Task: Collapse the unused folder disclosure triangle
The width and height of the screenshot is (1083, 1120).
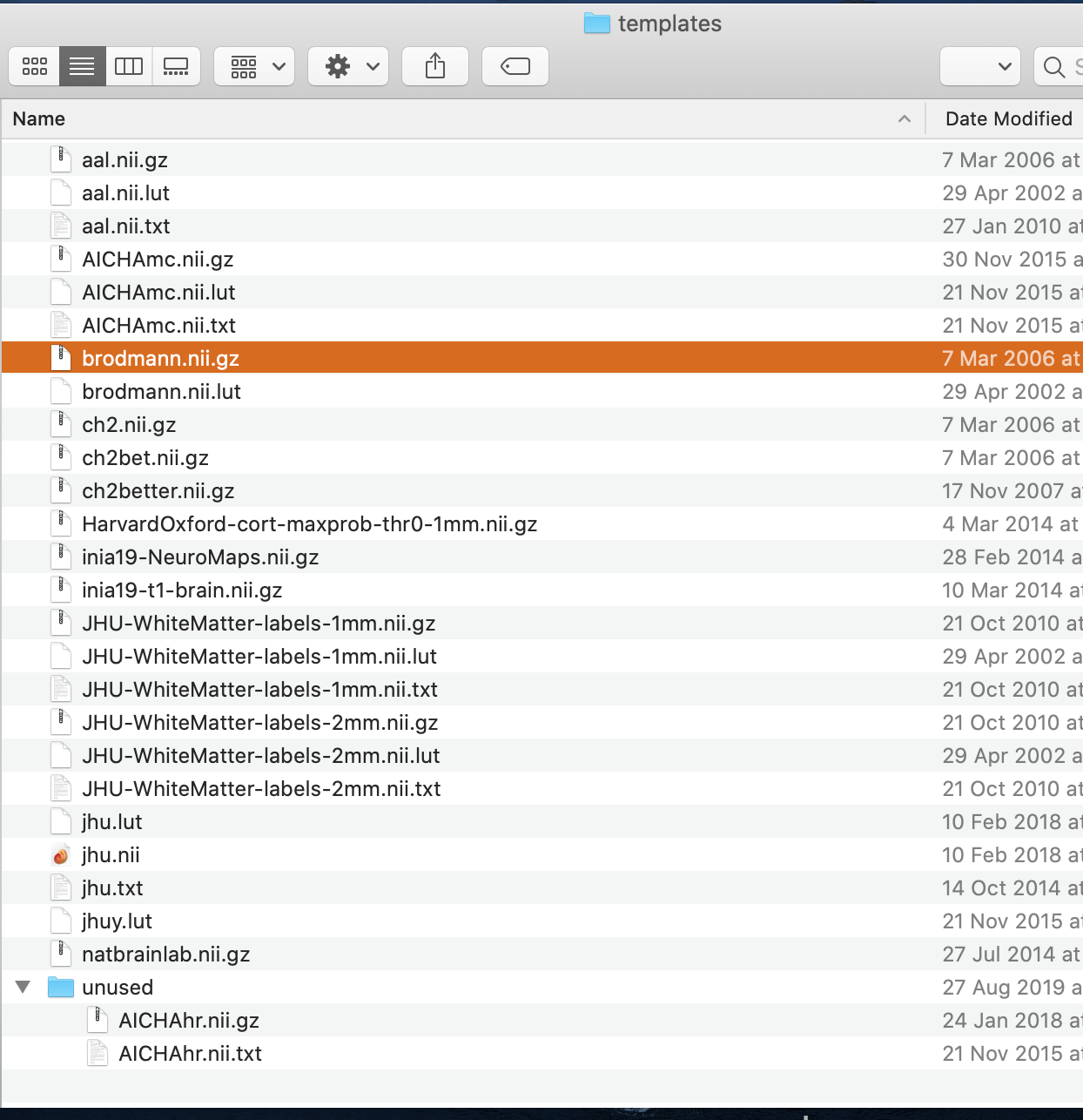Action: [24, 987]
